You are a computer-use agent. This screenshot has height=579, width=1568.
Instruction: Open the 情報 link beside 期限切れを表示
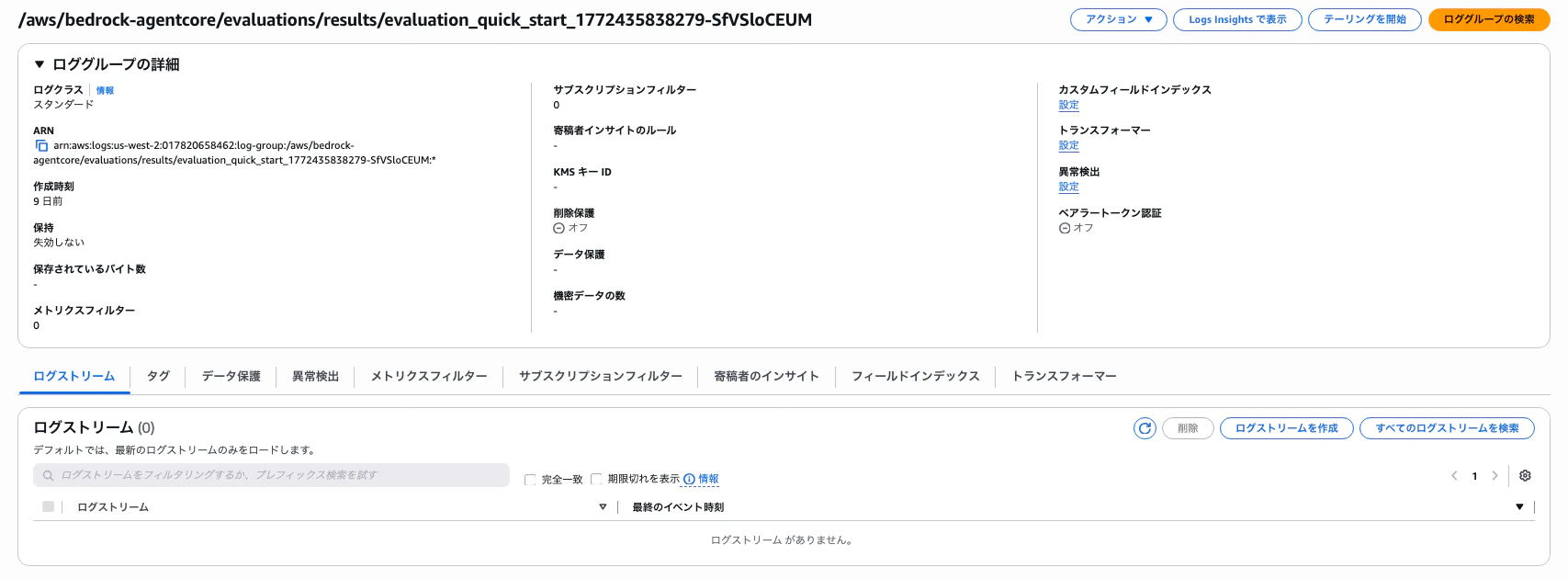708,479
